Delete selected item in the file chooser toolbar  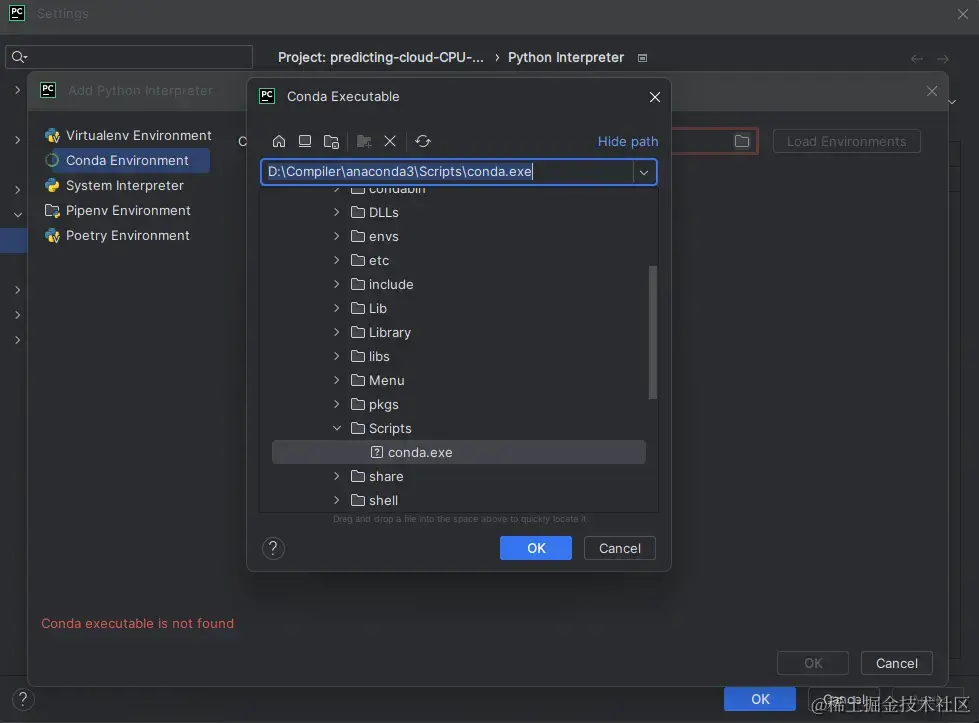coord(390,141)
